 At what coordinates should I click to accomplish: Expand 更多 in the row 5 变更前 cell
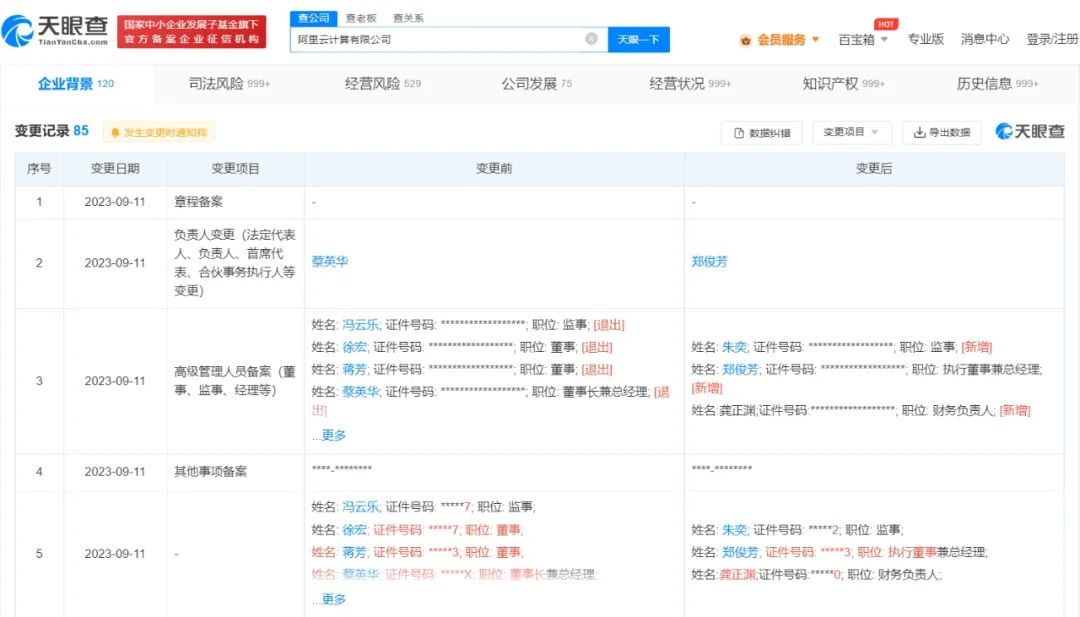pyautogui.click(x=333, y=599)
